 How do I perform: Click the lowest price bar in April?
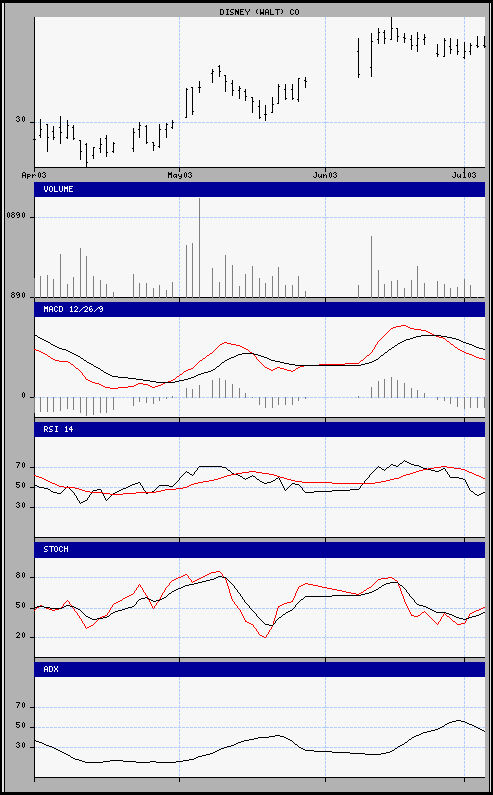87,155
